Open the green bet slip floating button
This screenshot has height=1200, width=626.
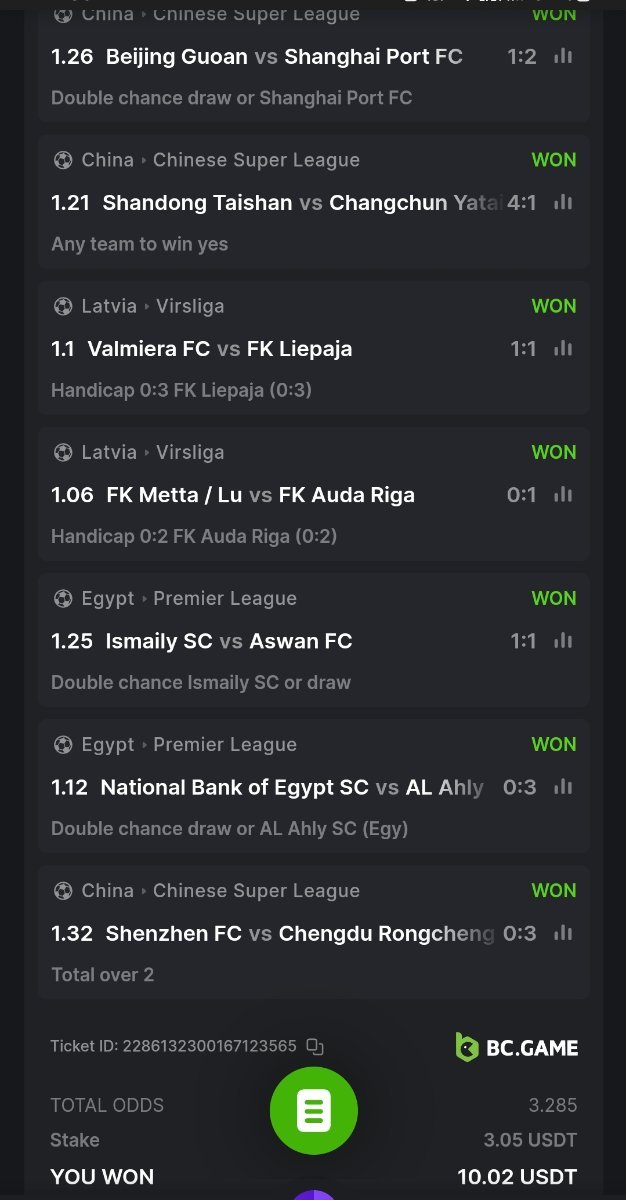(x=314, y=1111)
